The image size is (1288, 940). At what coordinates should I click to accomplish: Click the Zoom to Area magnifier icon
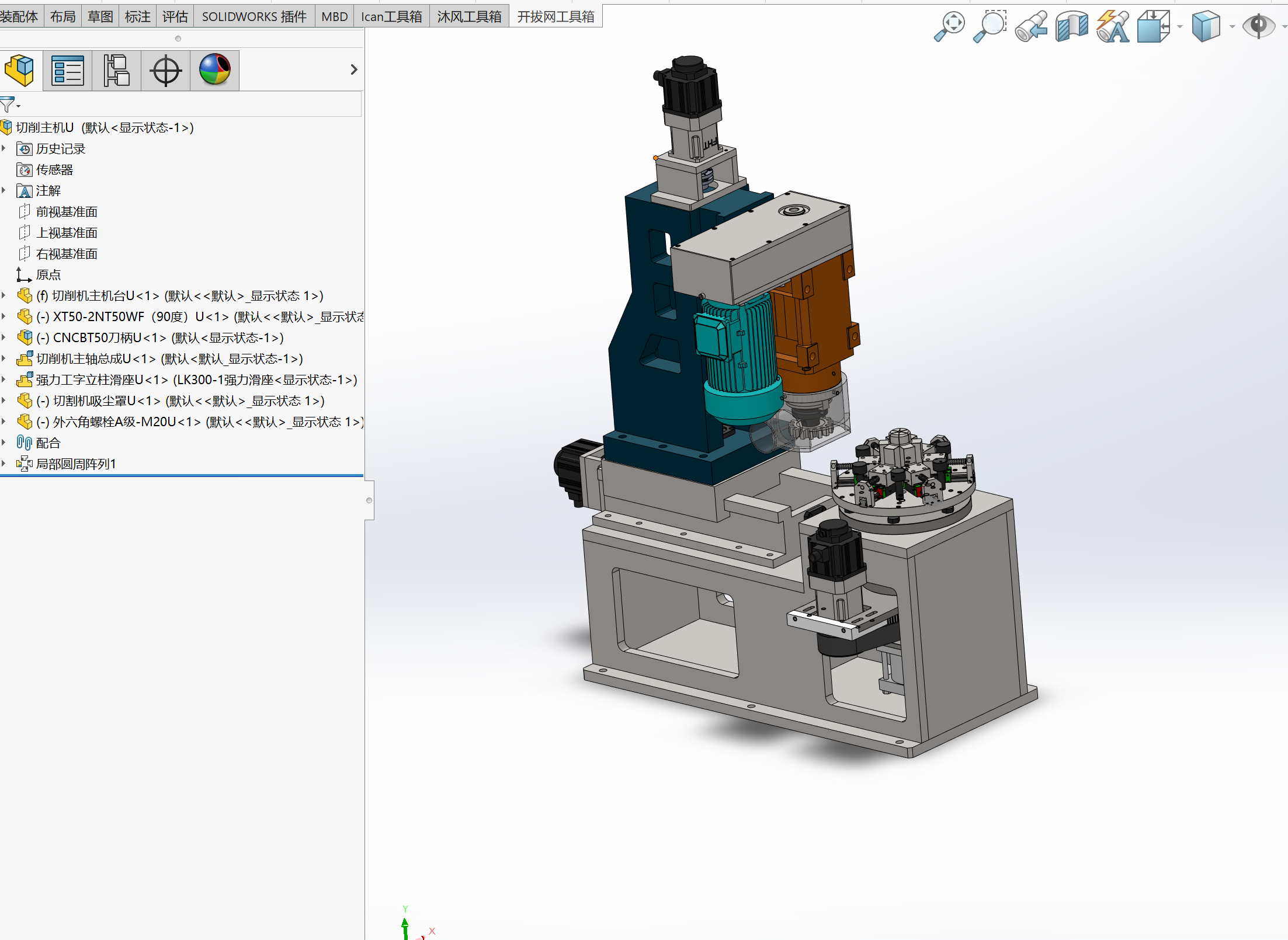[x=990, y=26]
